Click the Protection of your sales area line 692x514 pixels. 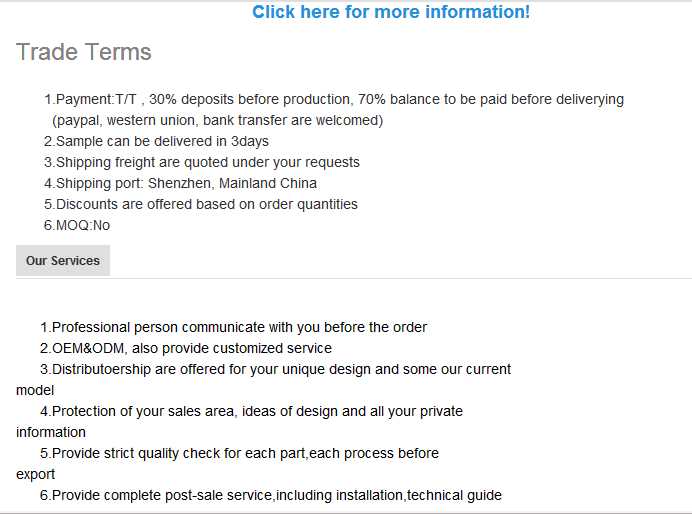pyautogui.click(x=251, y=412)
